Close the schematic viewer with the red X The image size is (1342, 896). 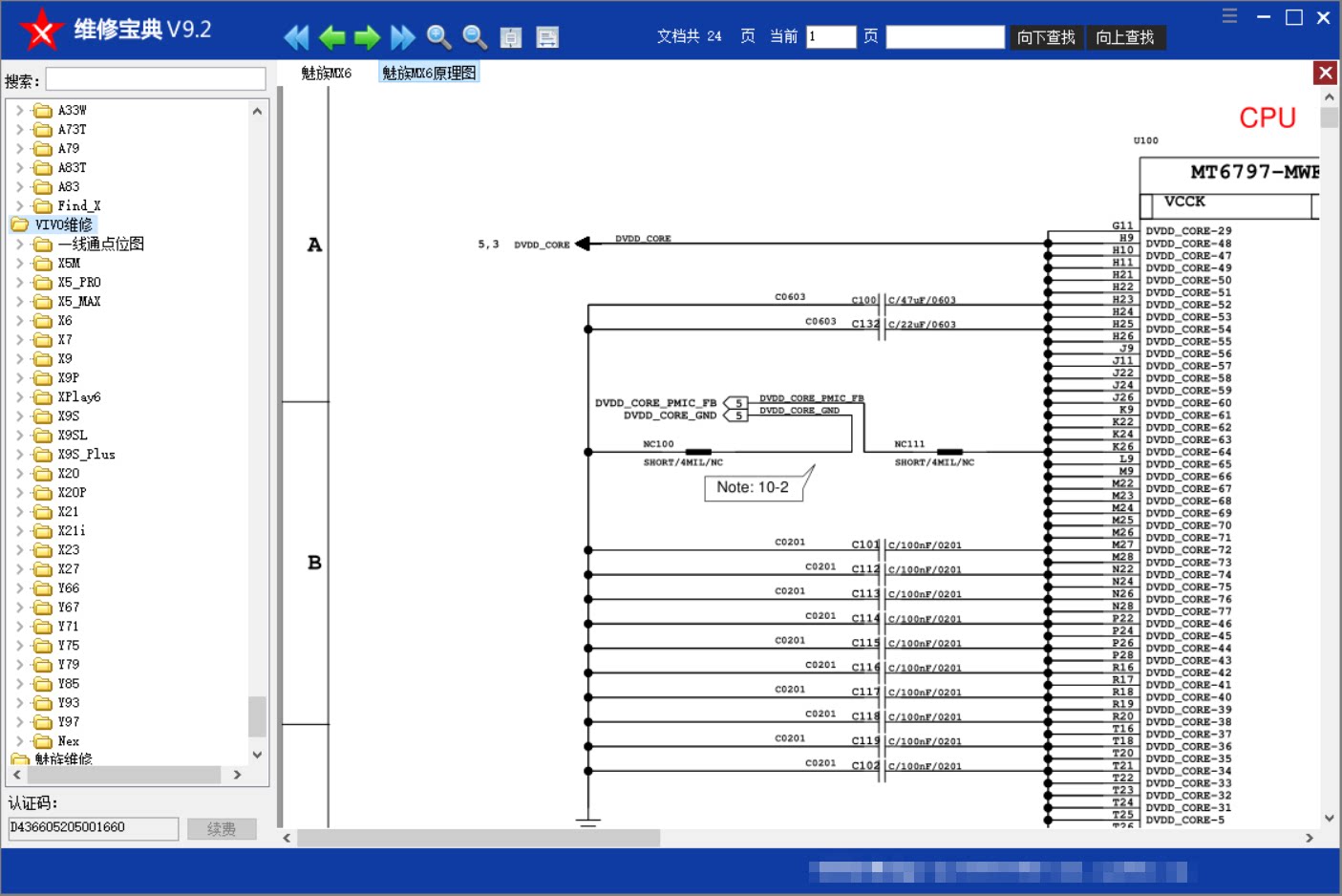coord(1326,73)
